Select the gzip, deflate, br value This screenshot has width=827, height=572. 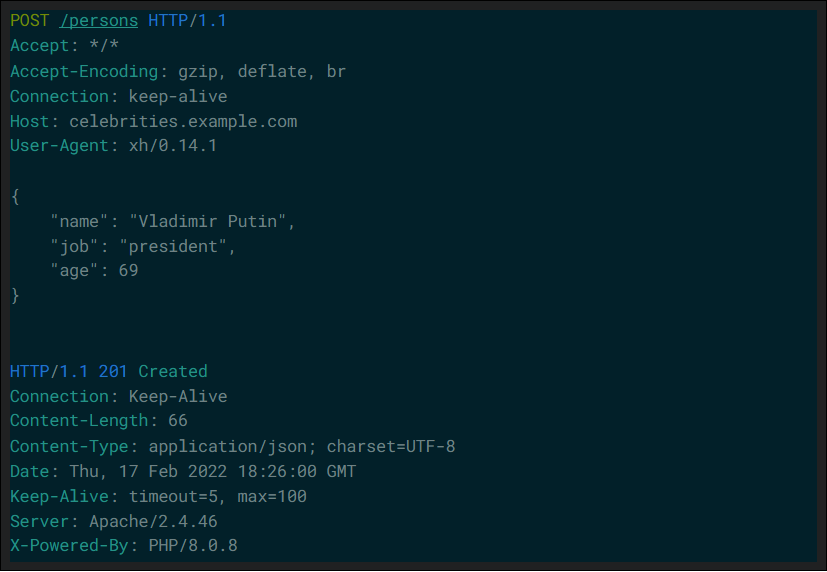coord(262,71)
